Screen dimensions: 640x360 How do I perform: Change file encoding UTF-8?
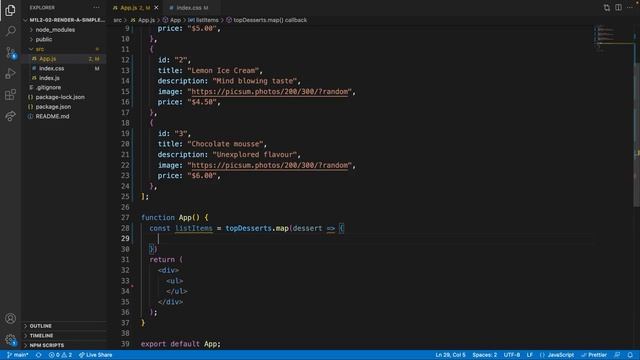point(512,355)
